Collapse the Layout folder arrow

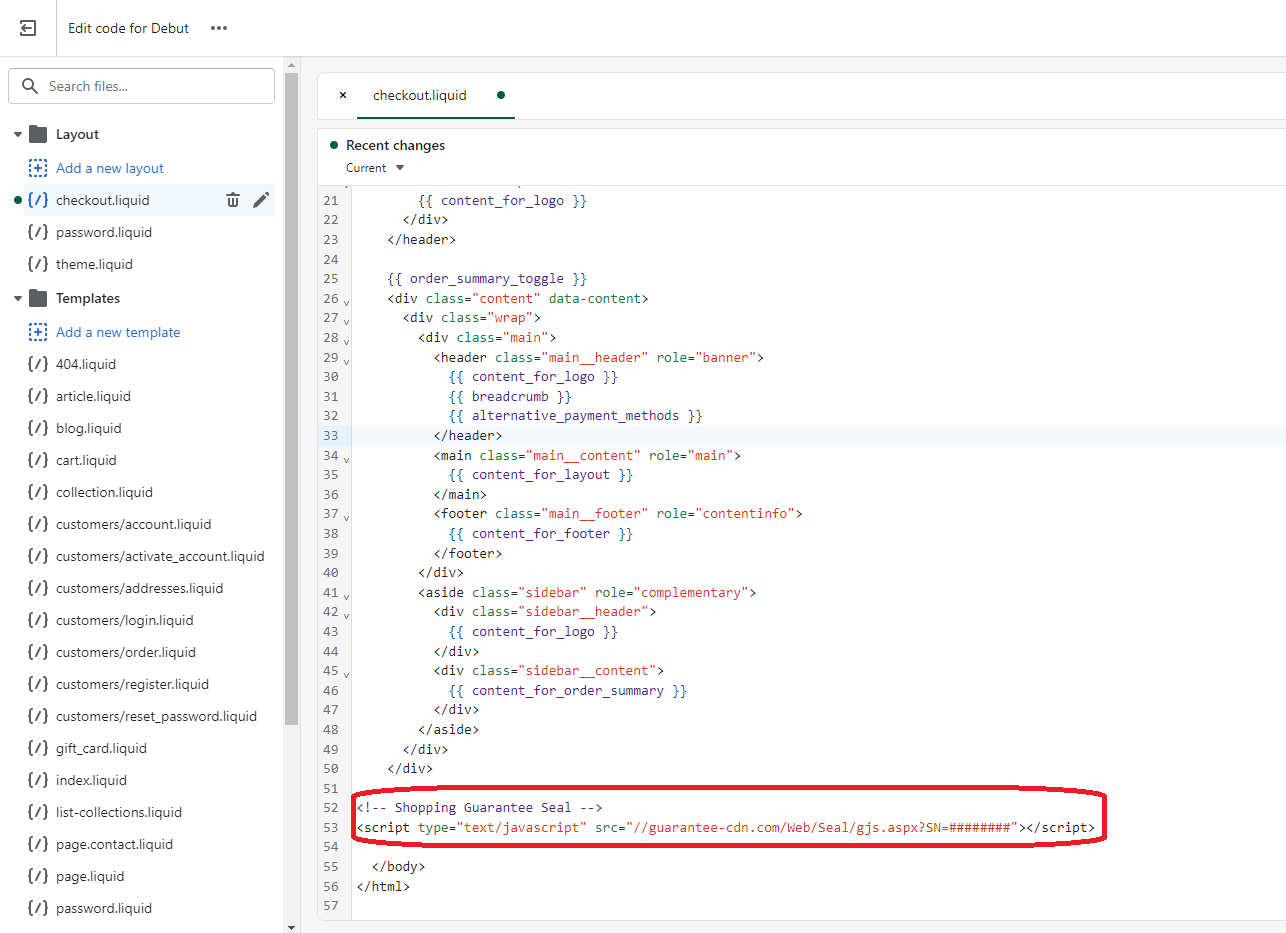18,134
